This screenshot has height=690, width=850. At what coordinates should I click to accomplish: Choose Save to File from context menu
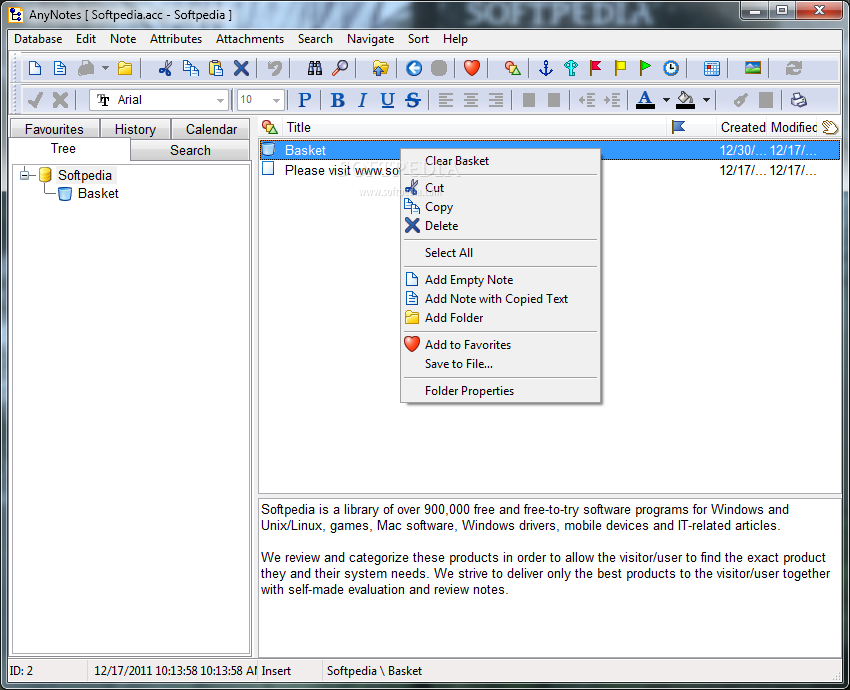[x=500, y=364]
